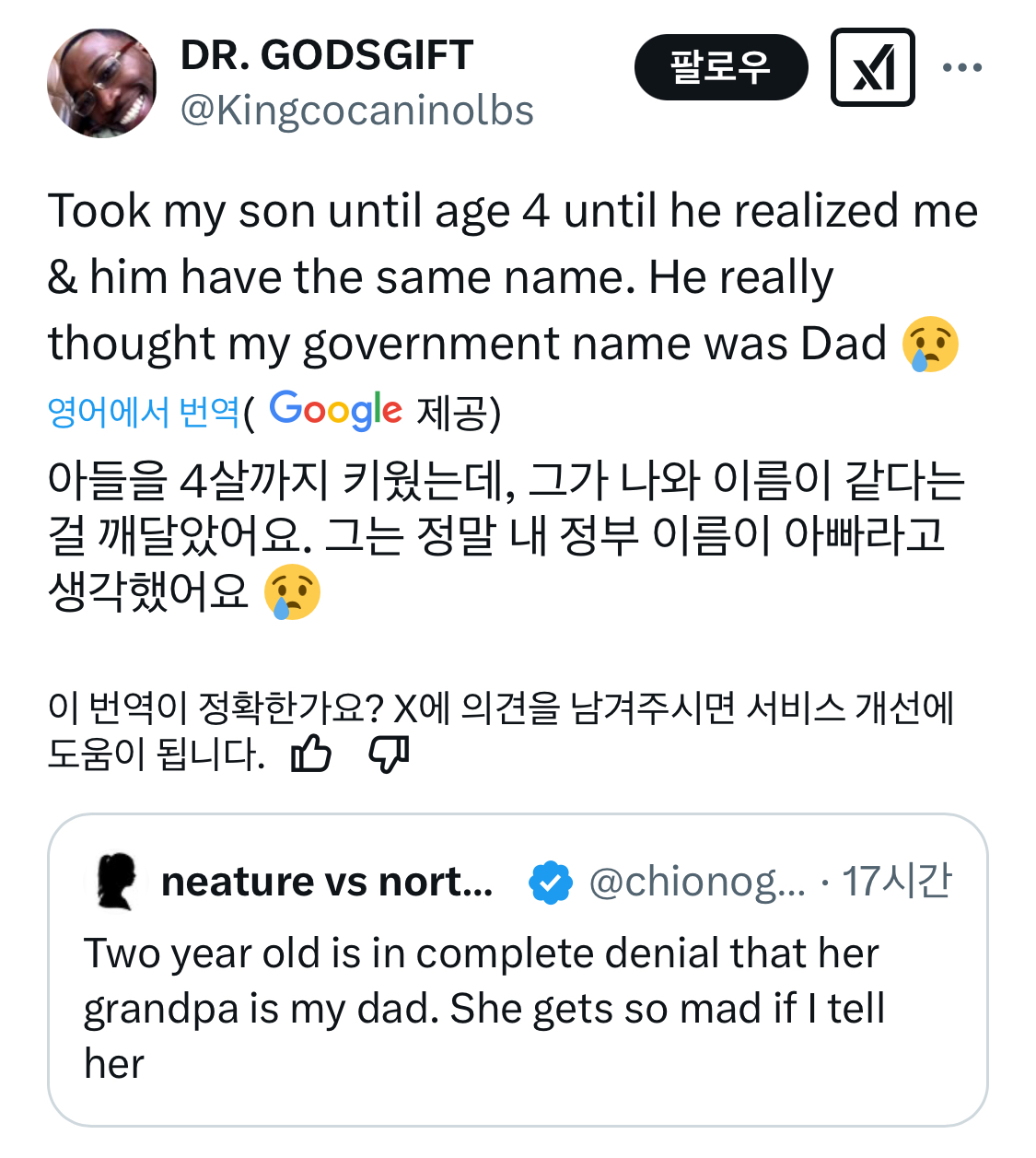Open DR. GODSGIFT's profile picture

coord(102,83)
